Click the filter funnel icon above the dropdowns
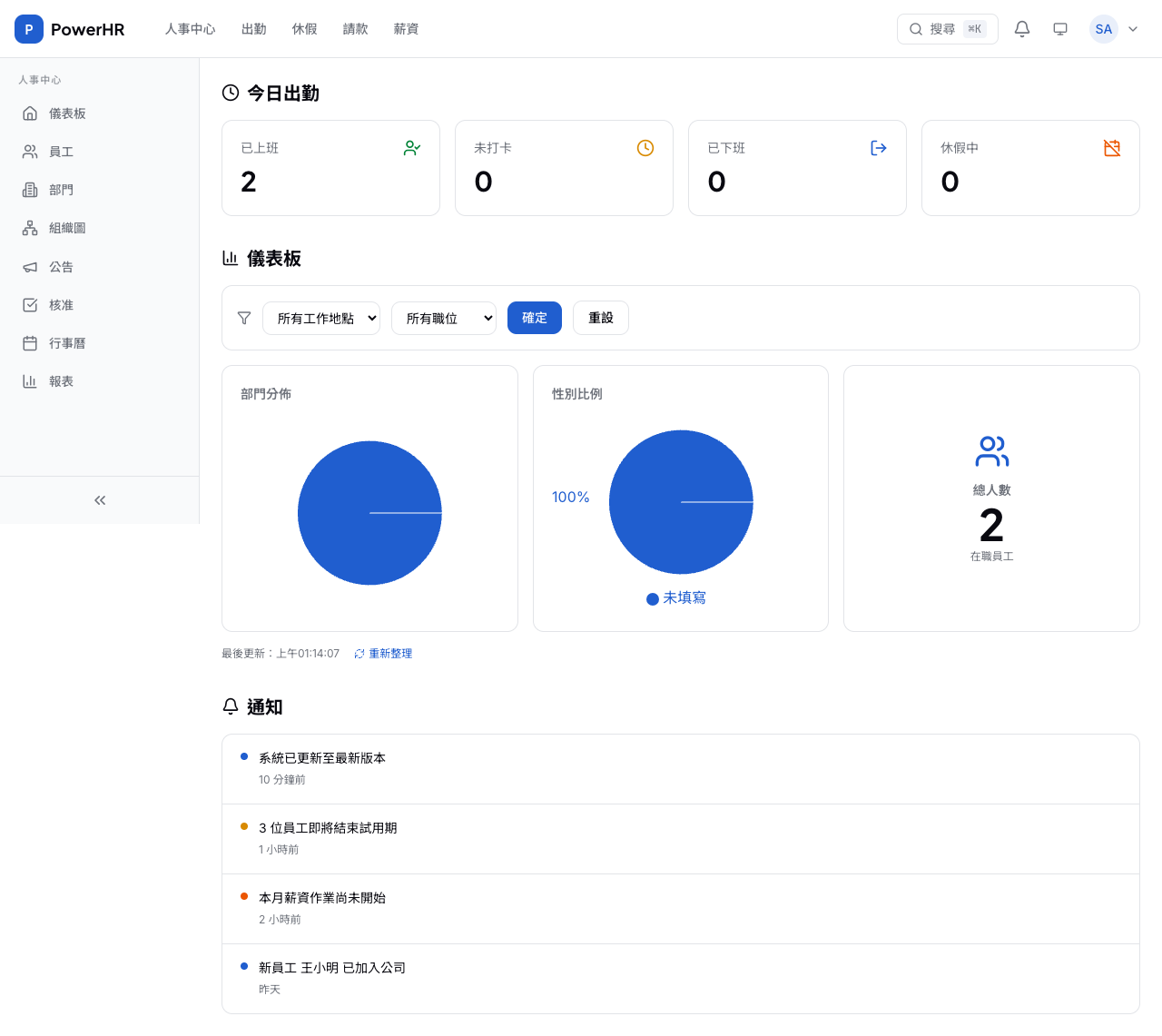 coord(244,318)
